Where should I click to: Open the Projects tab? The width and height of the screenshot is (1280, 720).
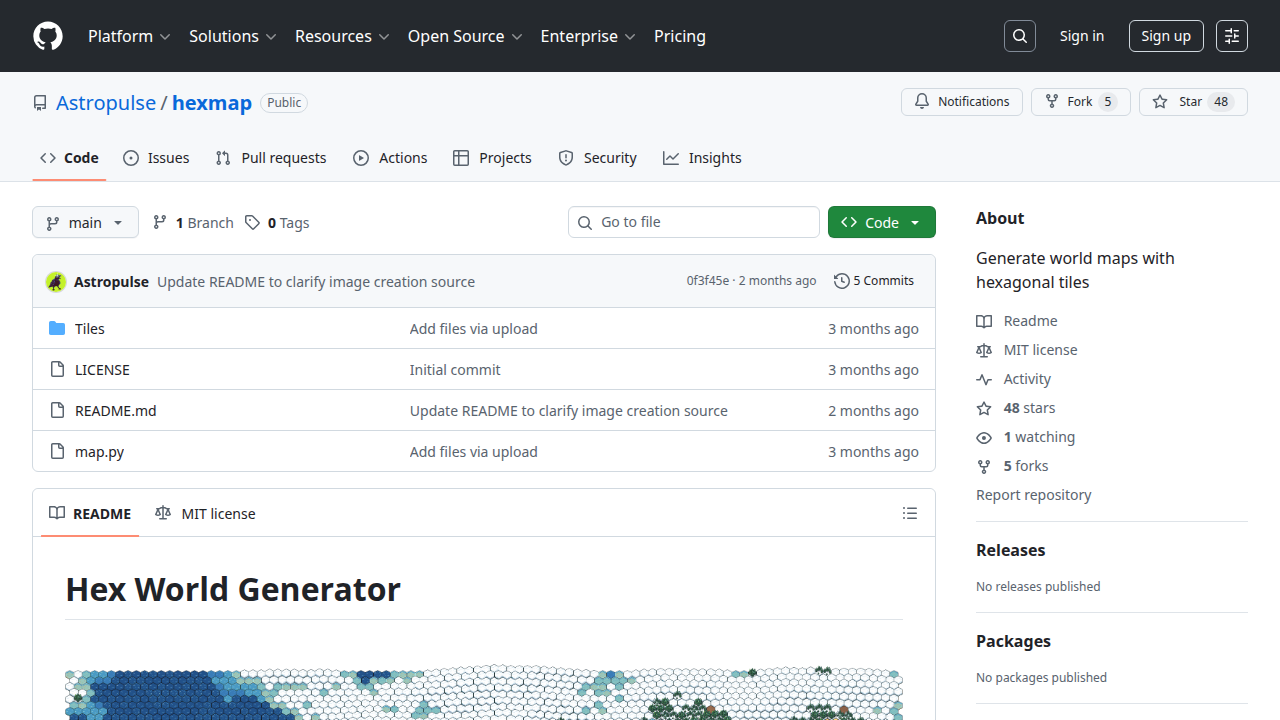(492, 158)
